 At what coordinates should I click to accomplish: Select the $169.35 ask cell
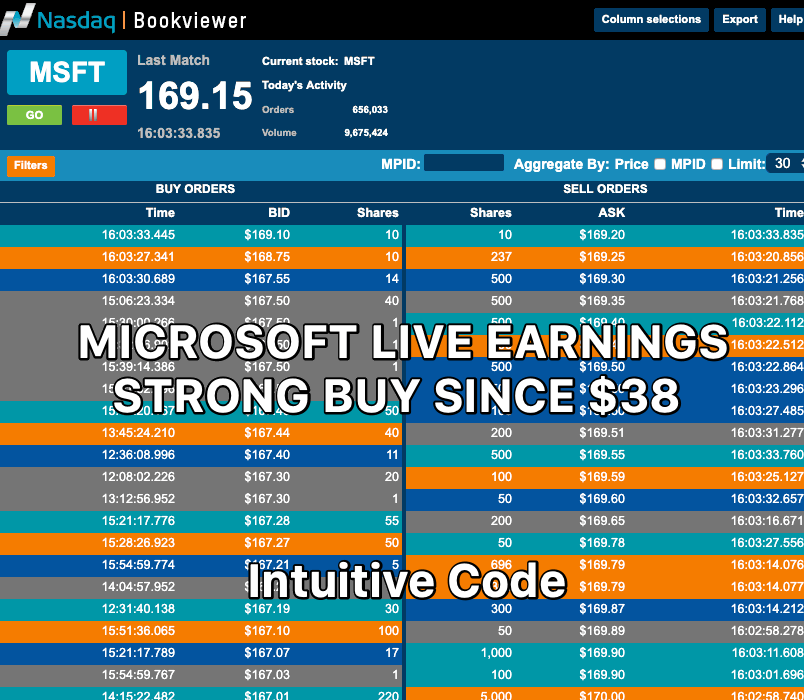602,301
